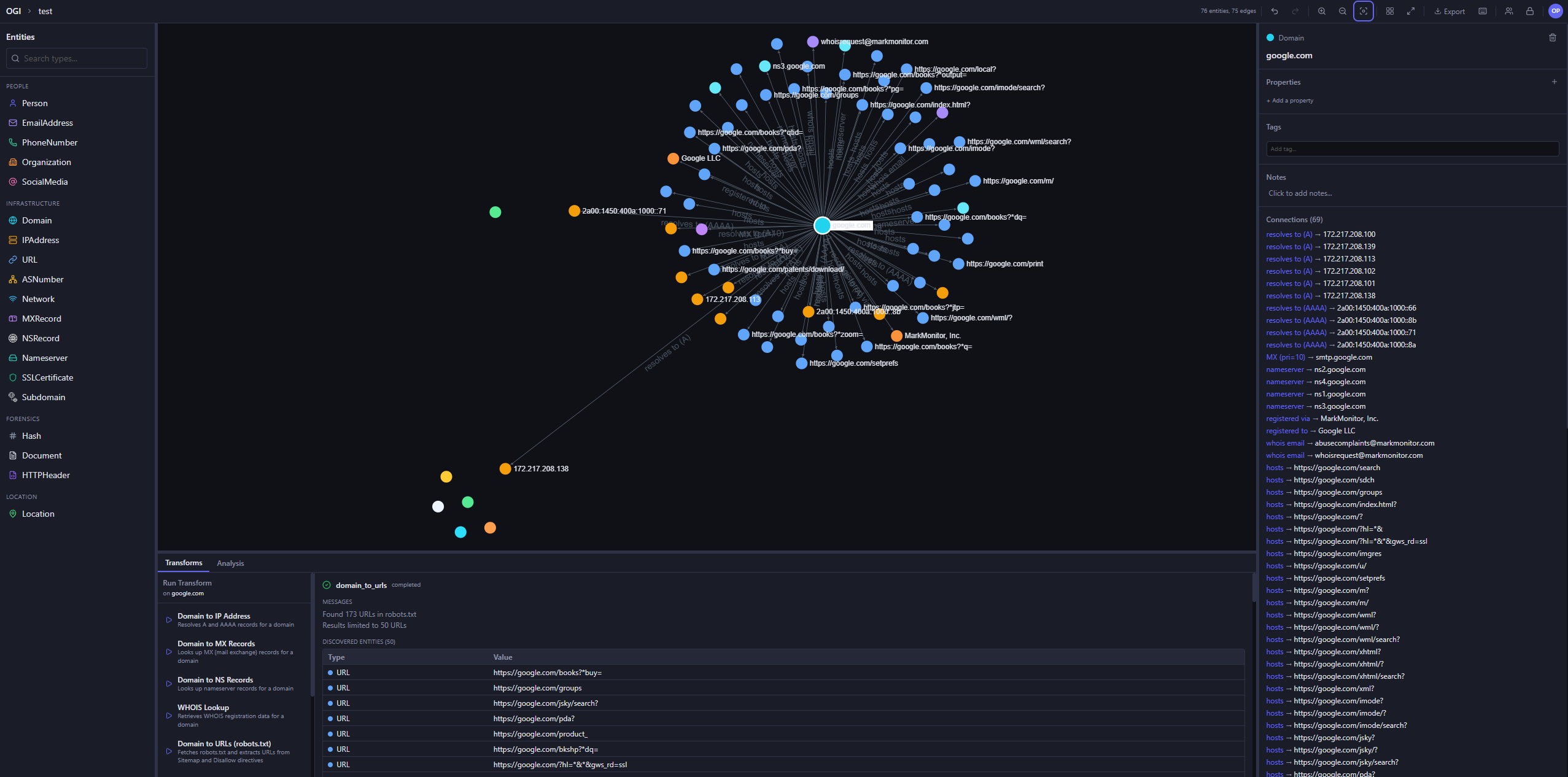This screenshot has height=777, width=1568.
Task: Open the SSLCertificate entity type
Action: (48, 377)
